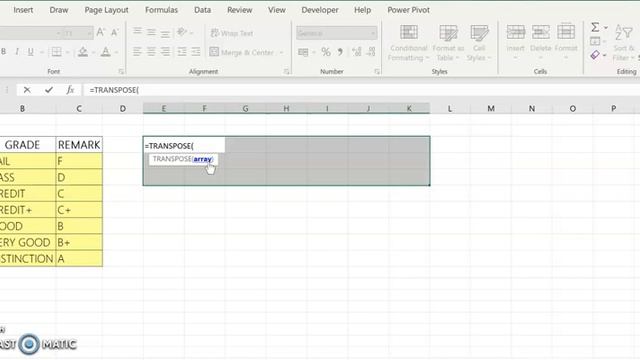The image size is (640, 360).
Task: Open the View tab
Action: [x=277, y=10]
